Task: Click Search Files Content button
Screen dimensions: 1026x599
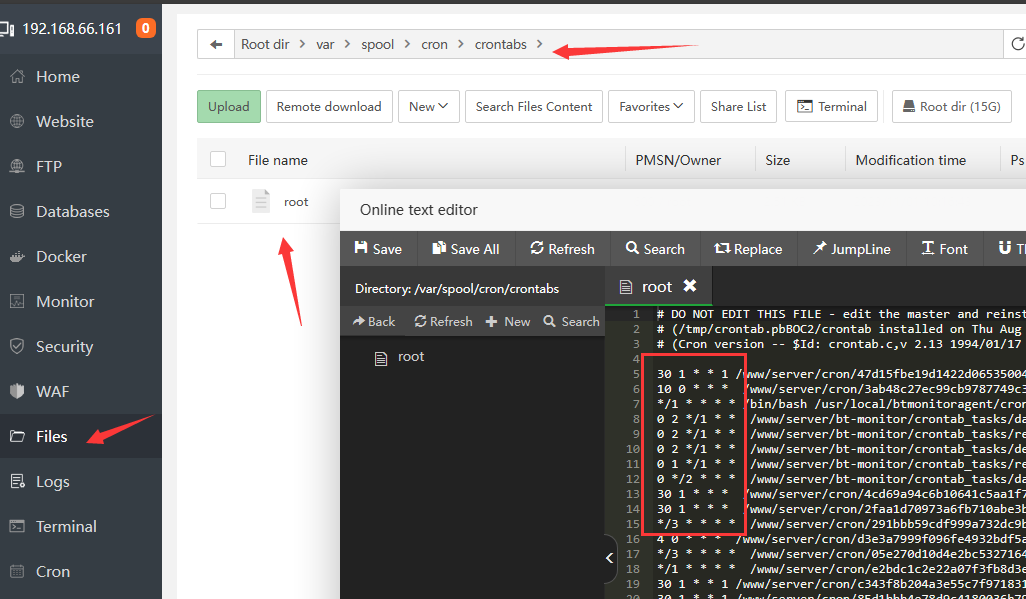Action: 534,107
